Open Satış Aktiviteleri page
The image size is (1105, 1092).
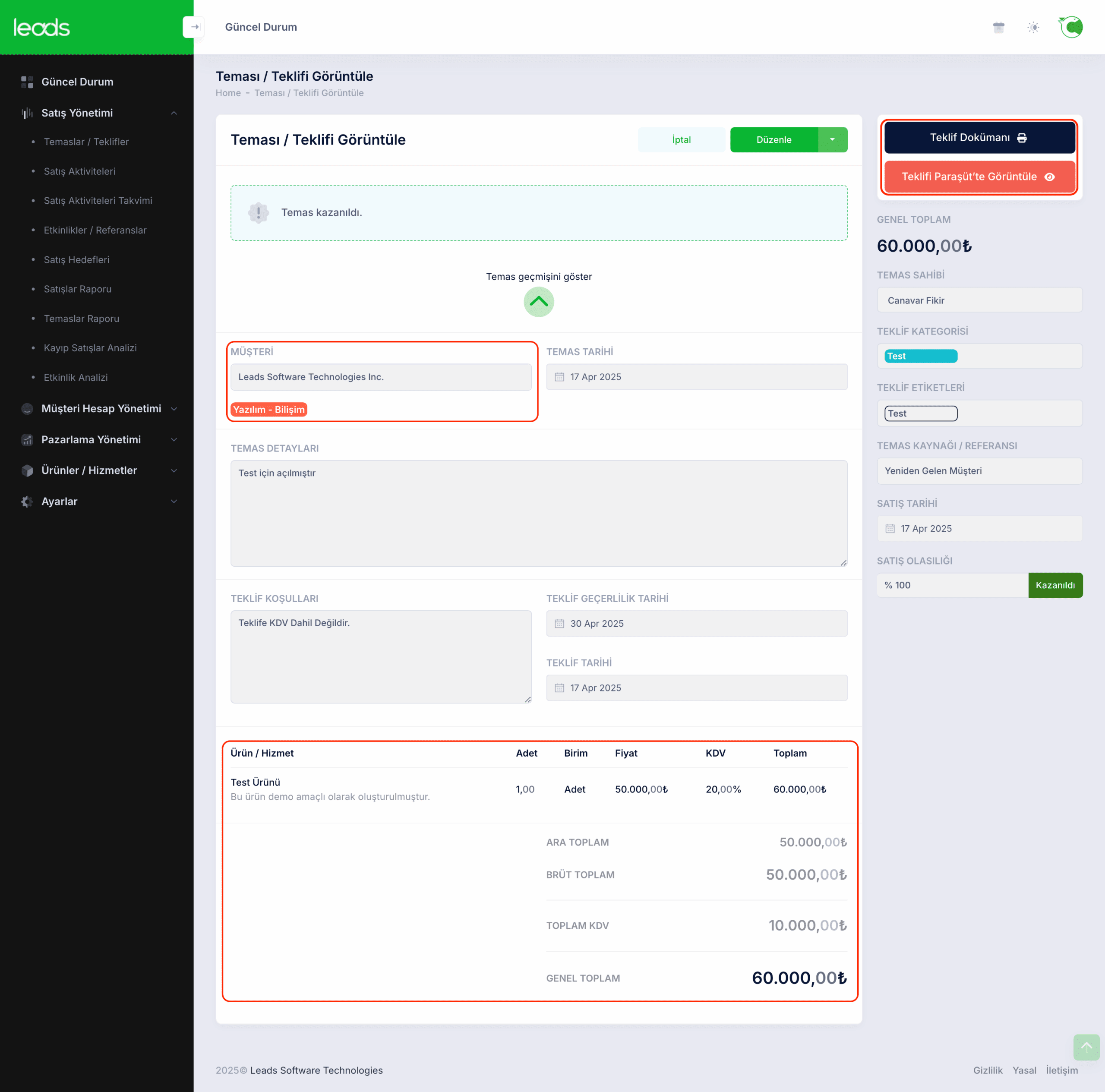[x=79, y=171]
